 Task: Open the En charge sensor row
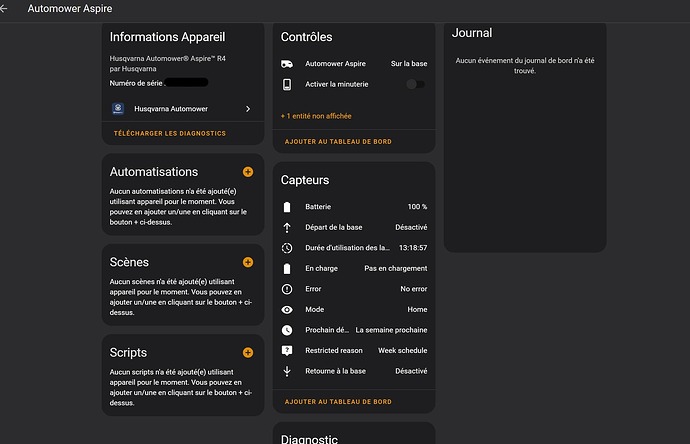point(354,268)
